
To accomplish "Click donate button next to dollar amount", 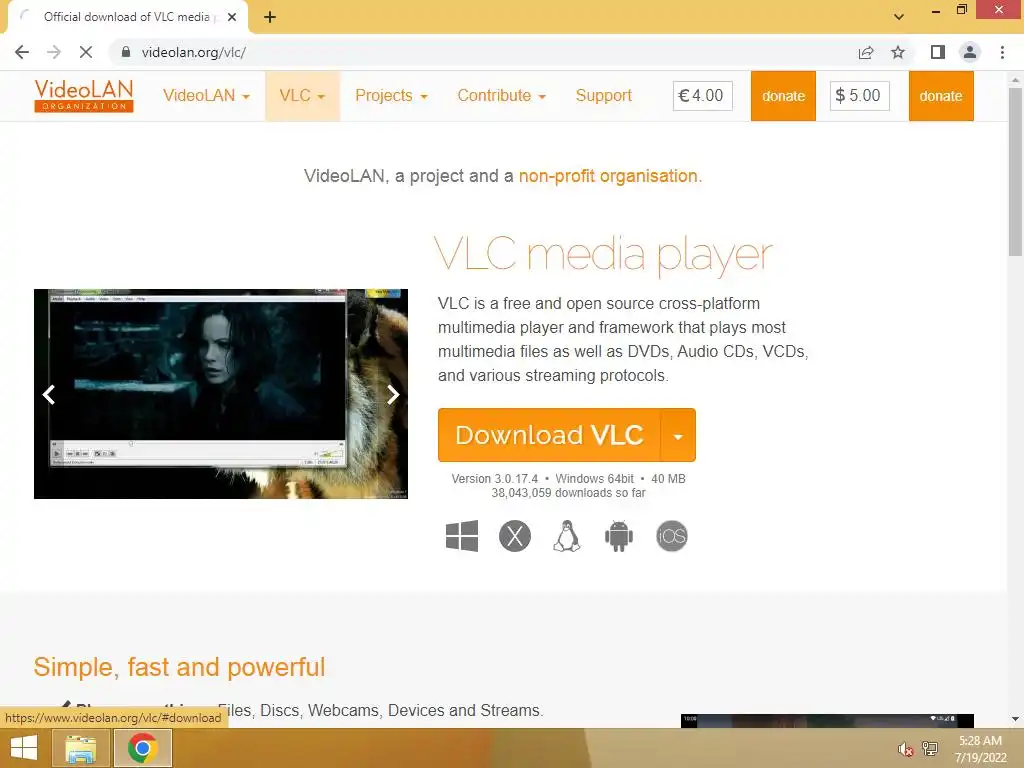I will point(941,96).
